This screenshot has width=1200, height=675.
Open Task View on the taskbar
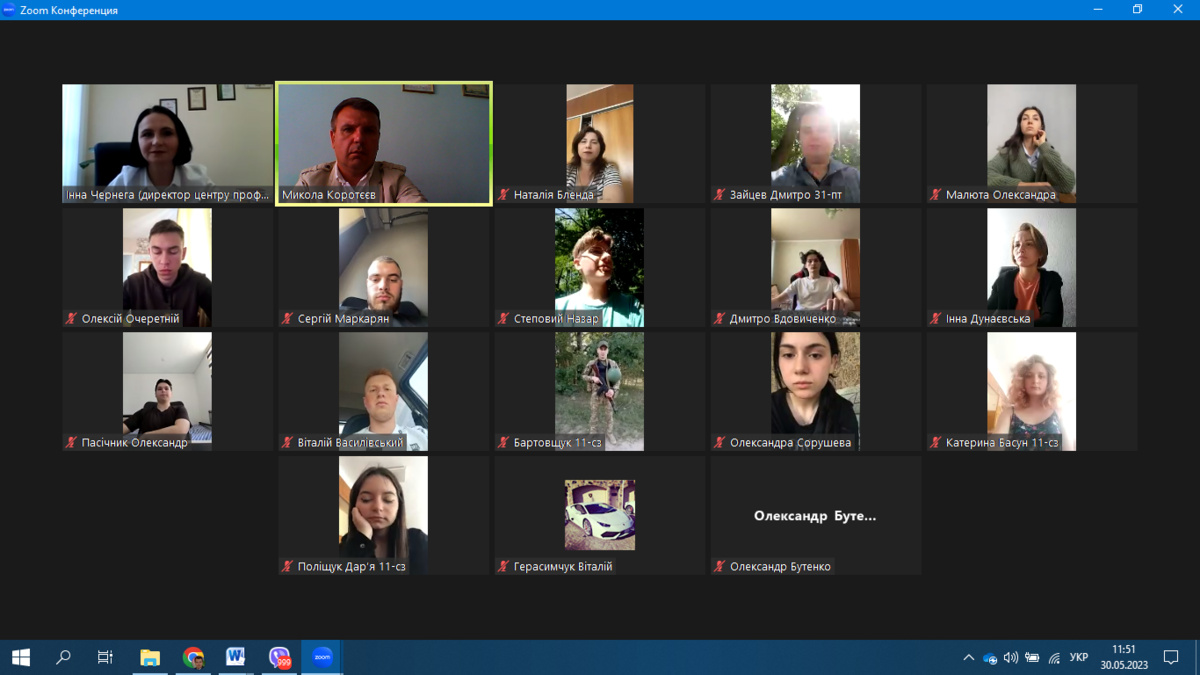(105, 657)
